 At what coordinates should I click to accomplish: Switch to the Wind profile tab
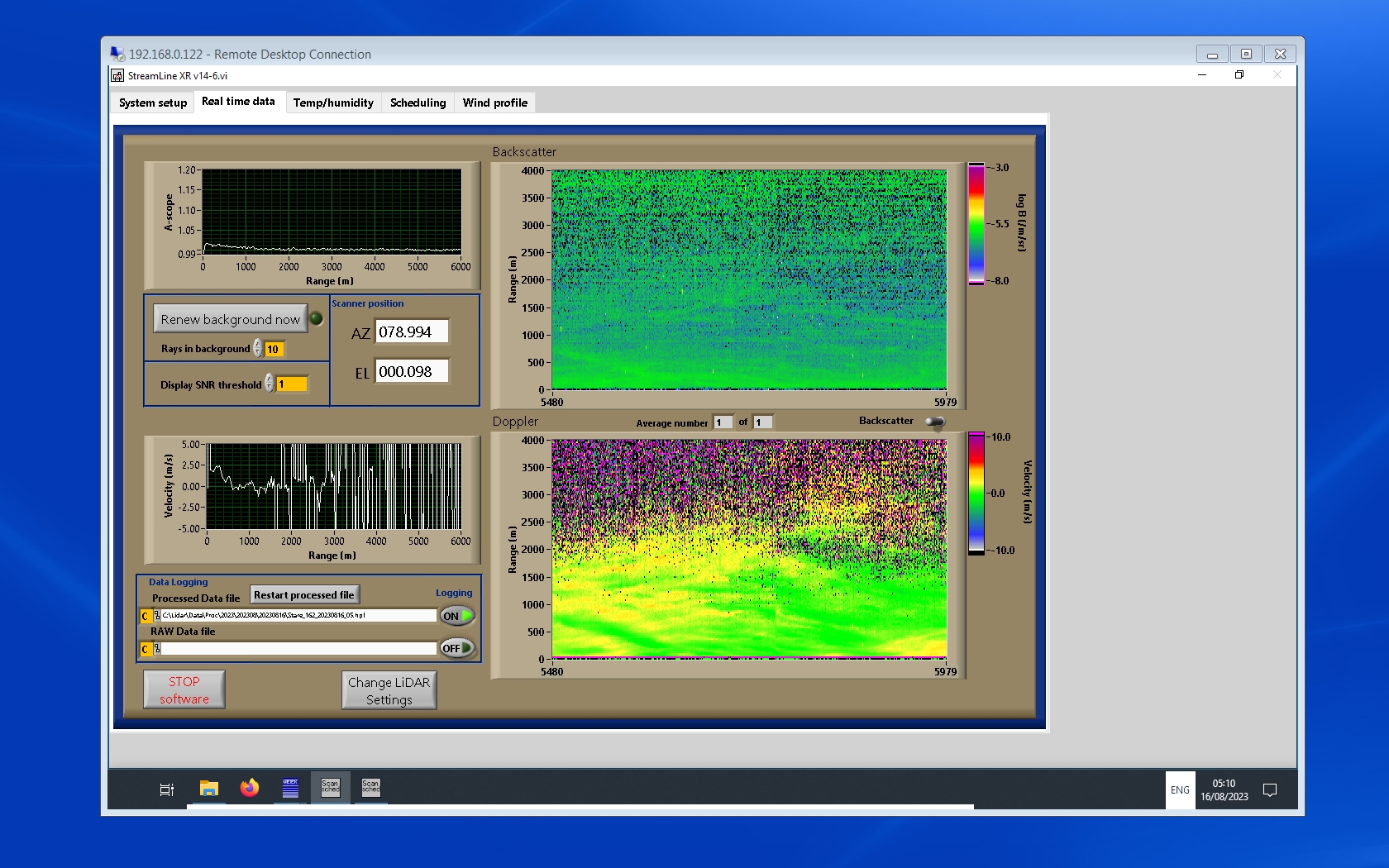(x=494, y=103)
